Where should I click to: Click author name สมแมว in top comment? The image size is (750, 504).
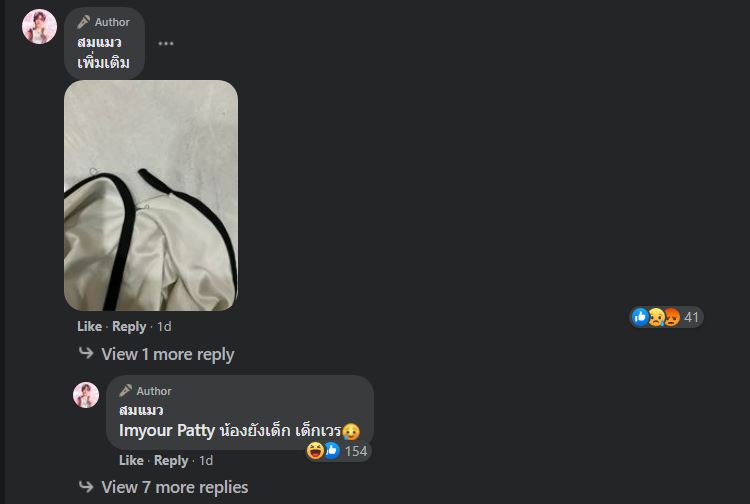point(99,43)
